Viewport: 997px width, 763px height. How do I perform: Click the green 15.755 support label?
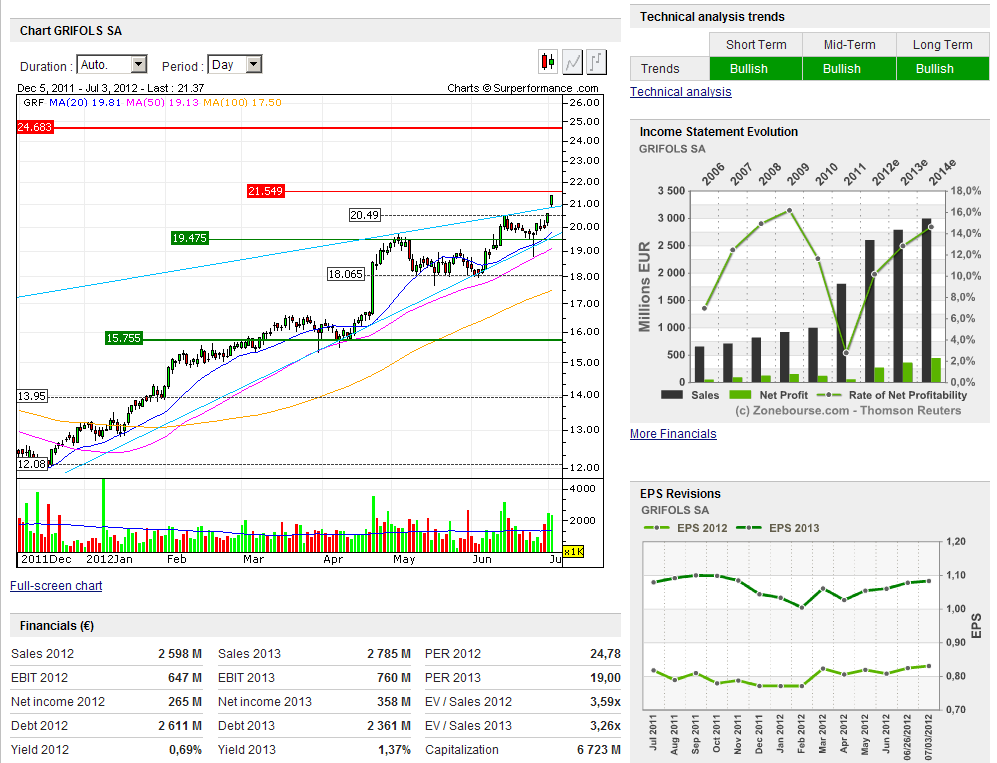point(123,338)
